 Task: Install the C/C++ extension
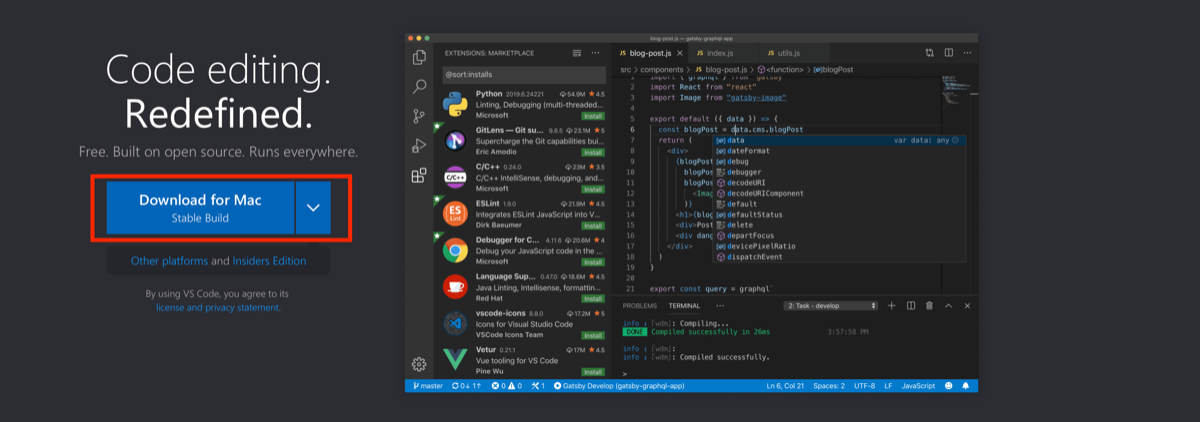[592, 188]
